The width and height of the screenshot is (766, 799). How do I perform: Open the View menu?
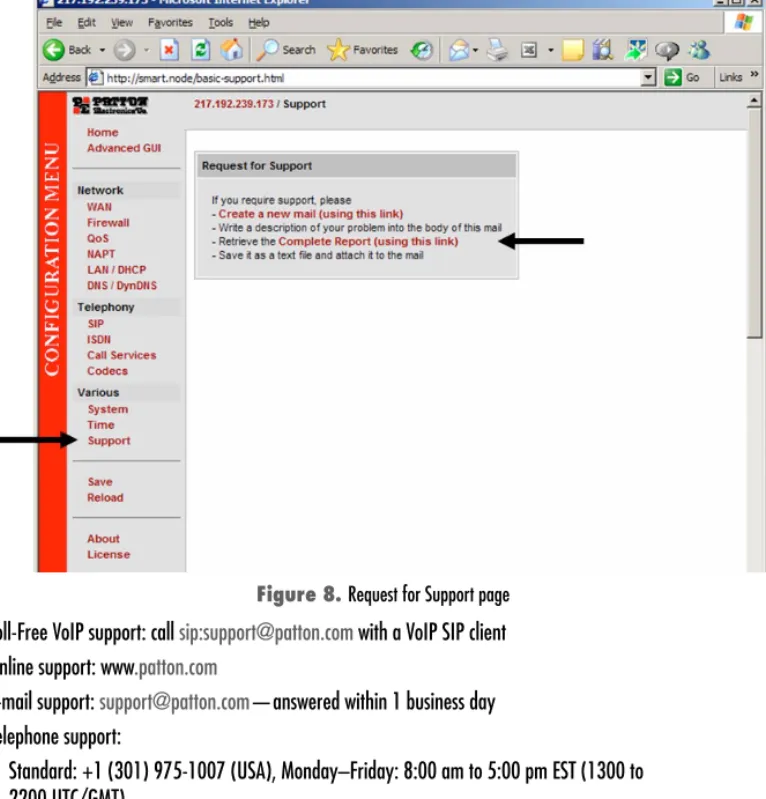tap(122, 22)
